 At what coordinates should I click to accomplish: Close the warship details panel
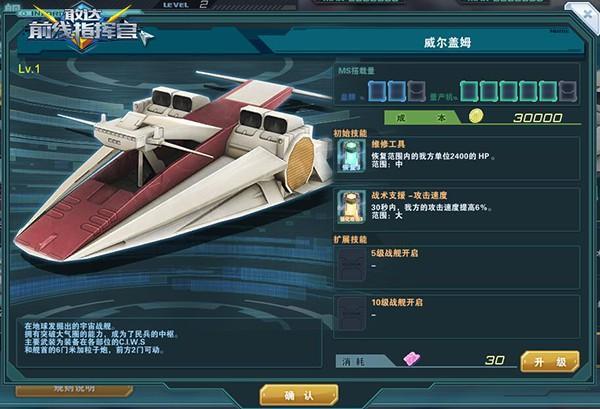click(x=587, y=15)
